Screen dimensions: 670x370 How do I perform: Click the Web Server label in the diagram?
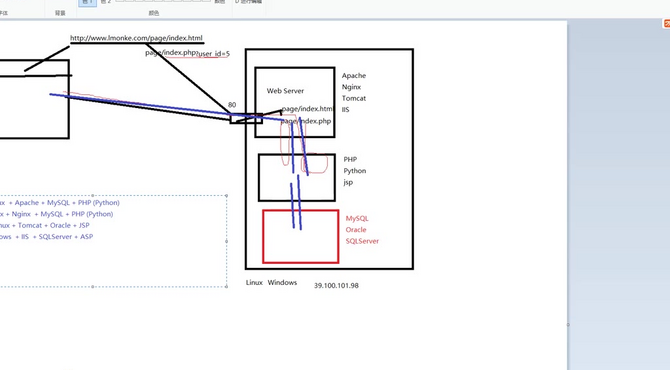285,91
